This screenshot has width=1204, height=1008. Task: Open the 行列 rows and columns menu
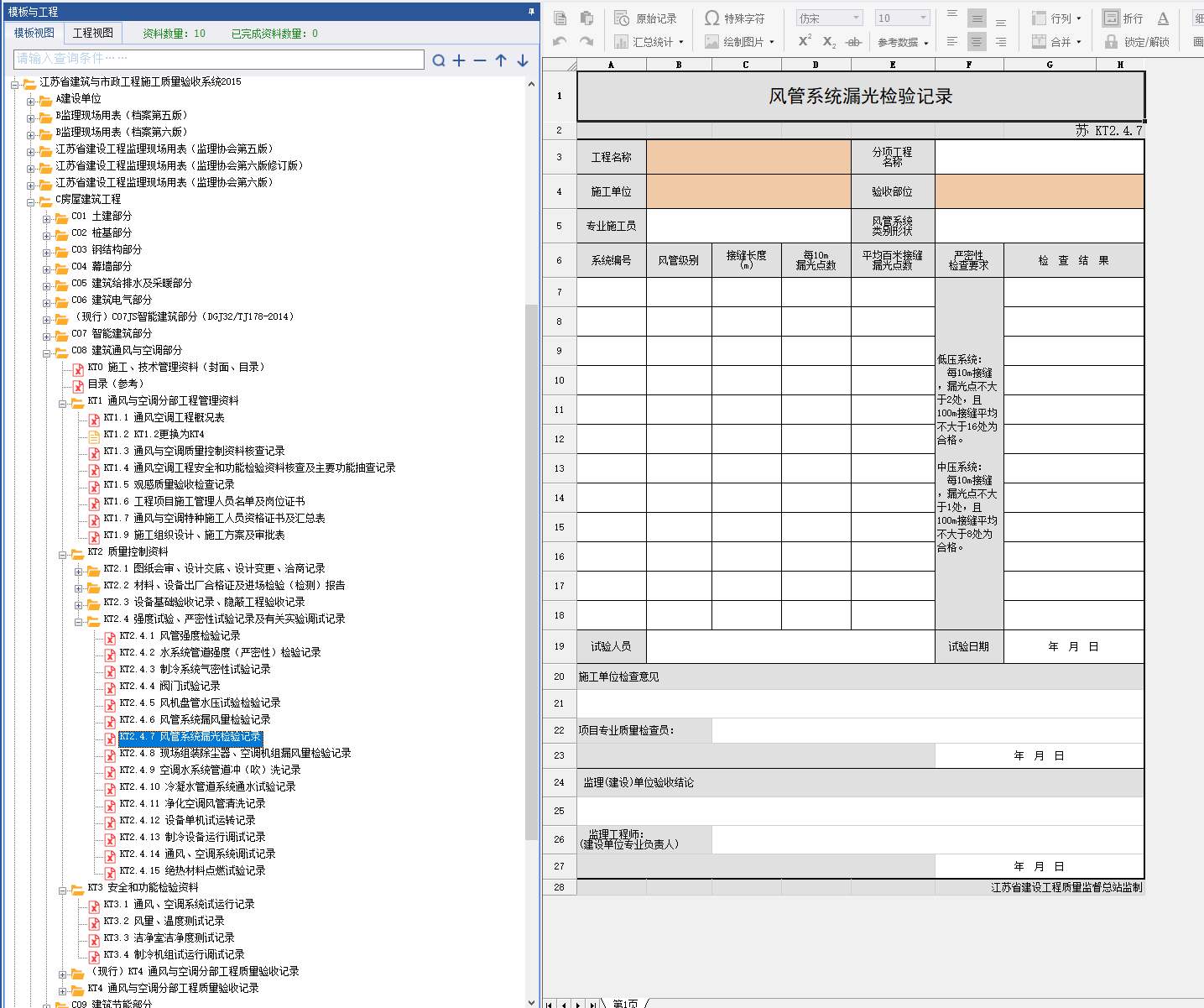[1056, 18]
